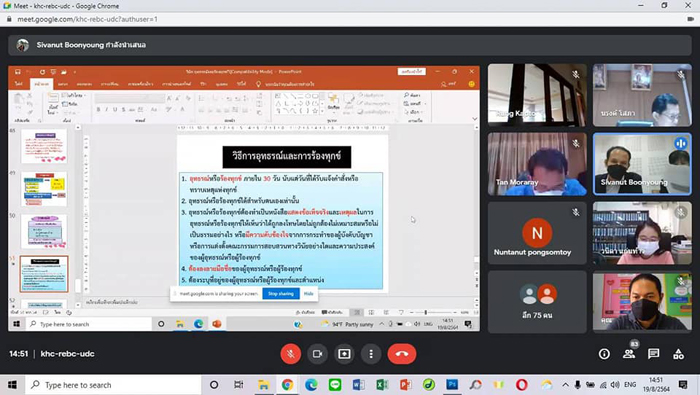Image resolution: width=700 pixels, height=395 pixels.
Task: Open LINE app in the taskbar
Action: [335, 385]
